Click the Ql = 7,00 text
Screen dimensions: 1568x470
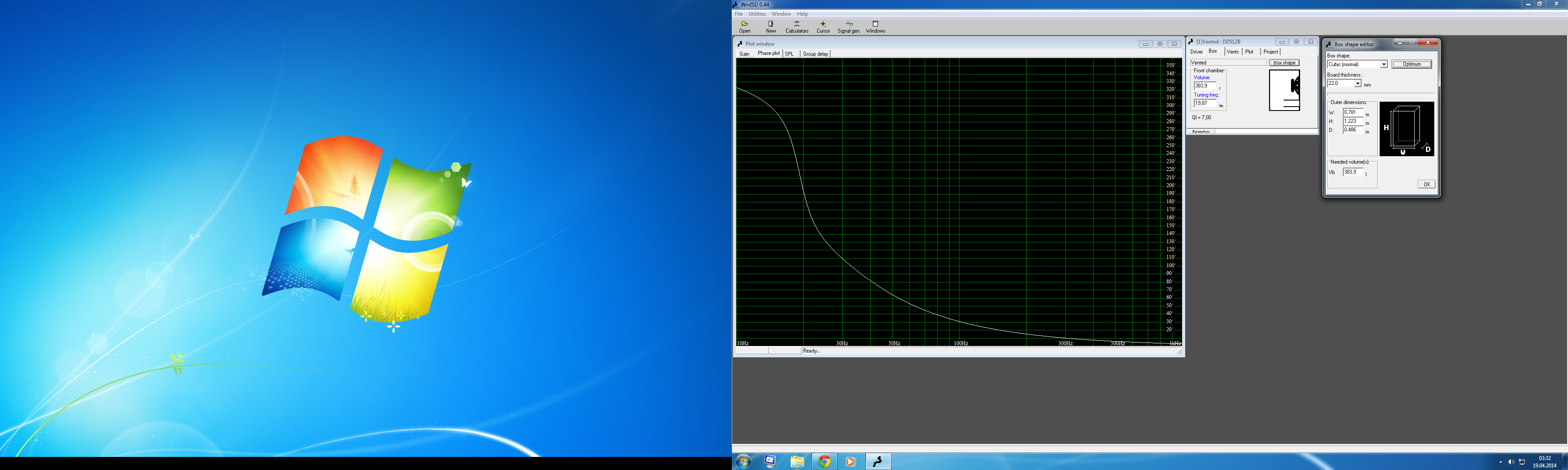click(x=1202, y=117)
